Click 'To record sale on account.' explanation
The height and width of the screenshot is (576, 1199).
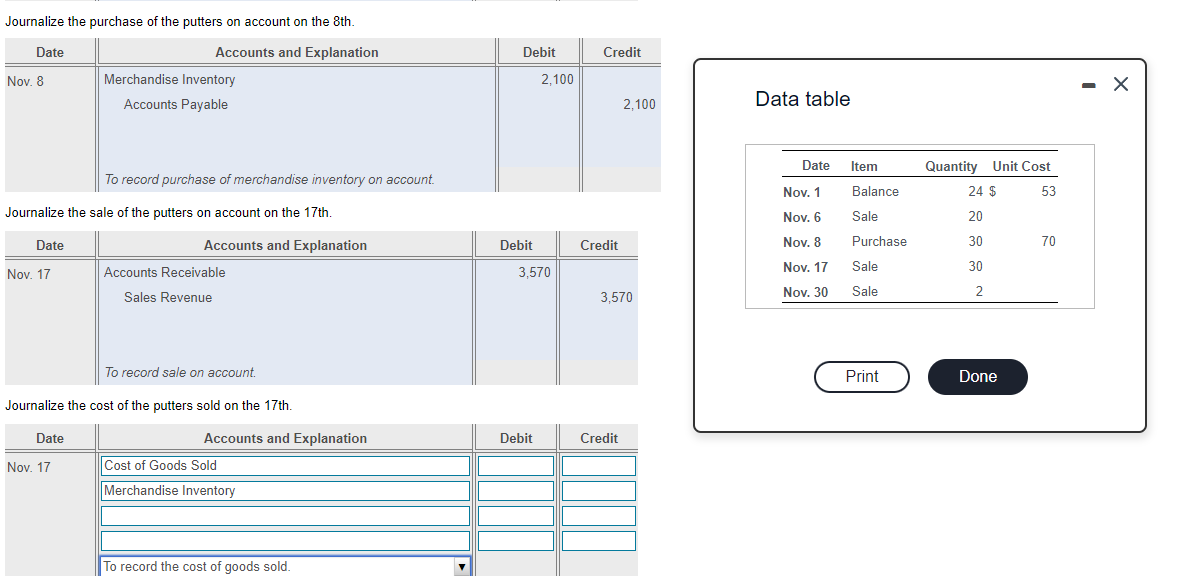(x=180, y=373)
